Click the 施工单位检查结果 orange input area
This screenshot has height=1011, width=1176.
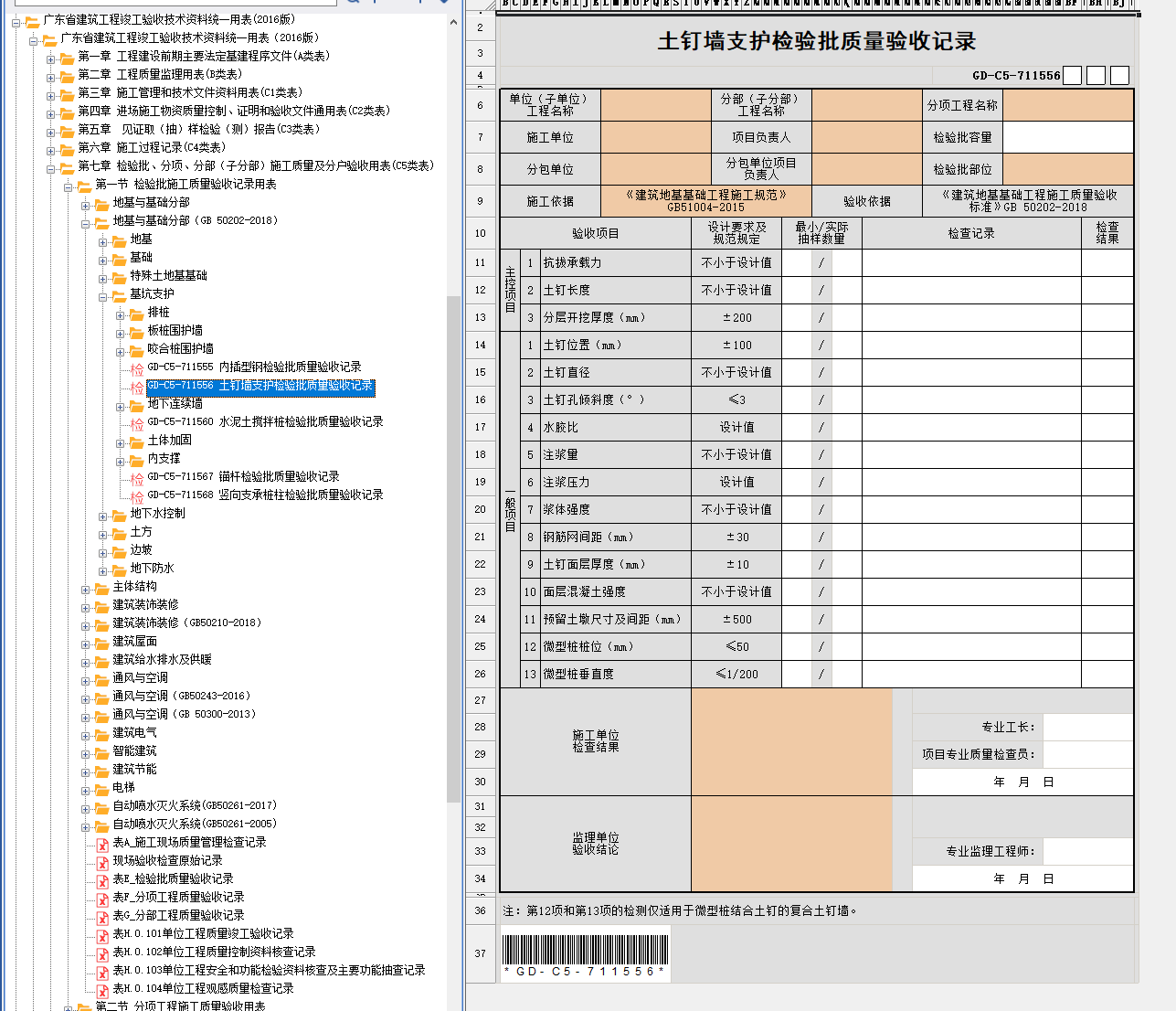tap(790, 741)
